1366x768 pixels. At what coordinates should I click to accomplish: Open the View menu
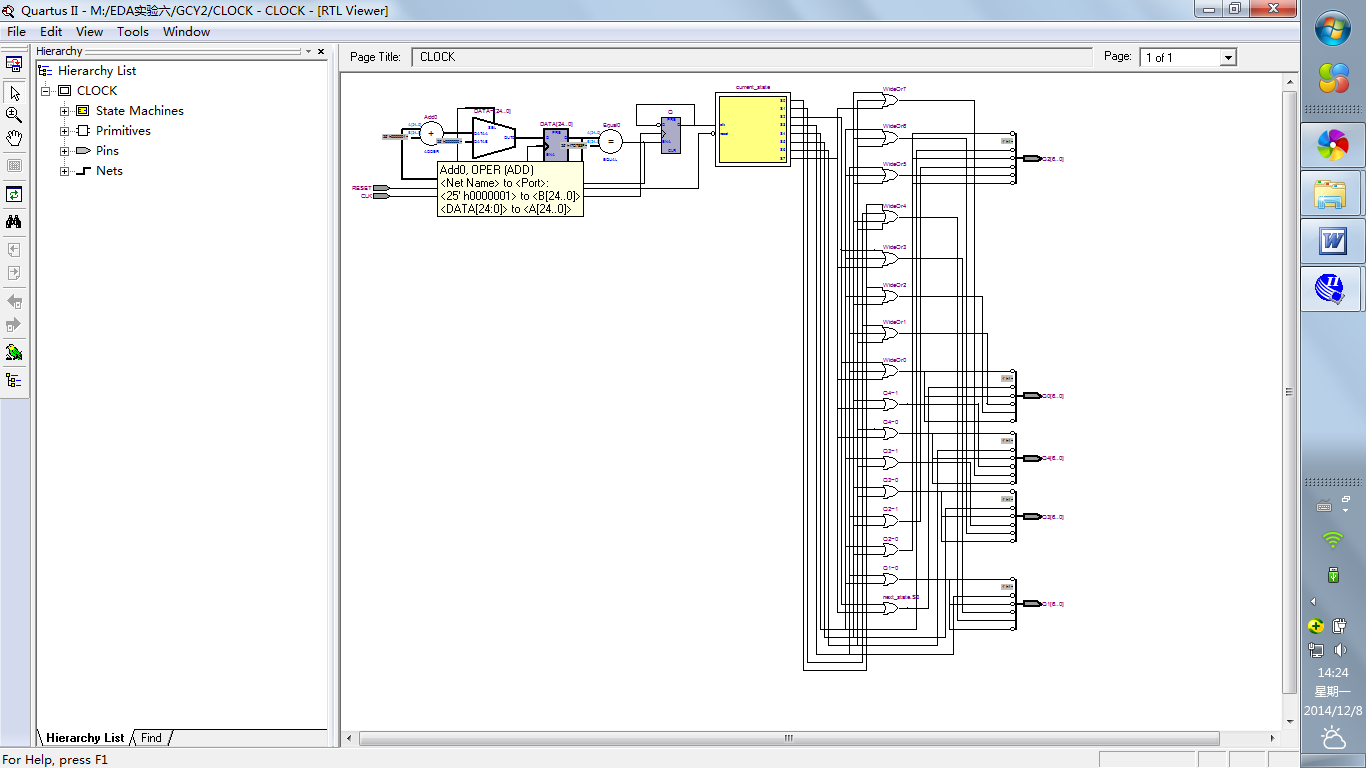point(89,32)
